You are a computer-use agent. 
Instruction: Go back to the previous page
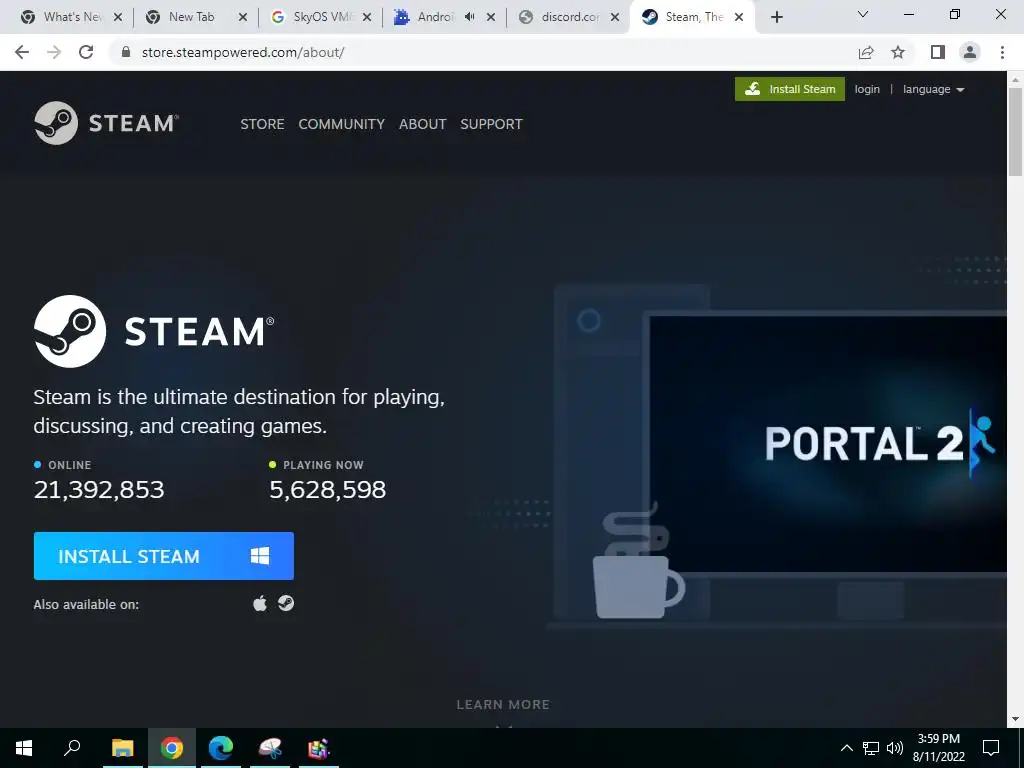tap(22, 52)
